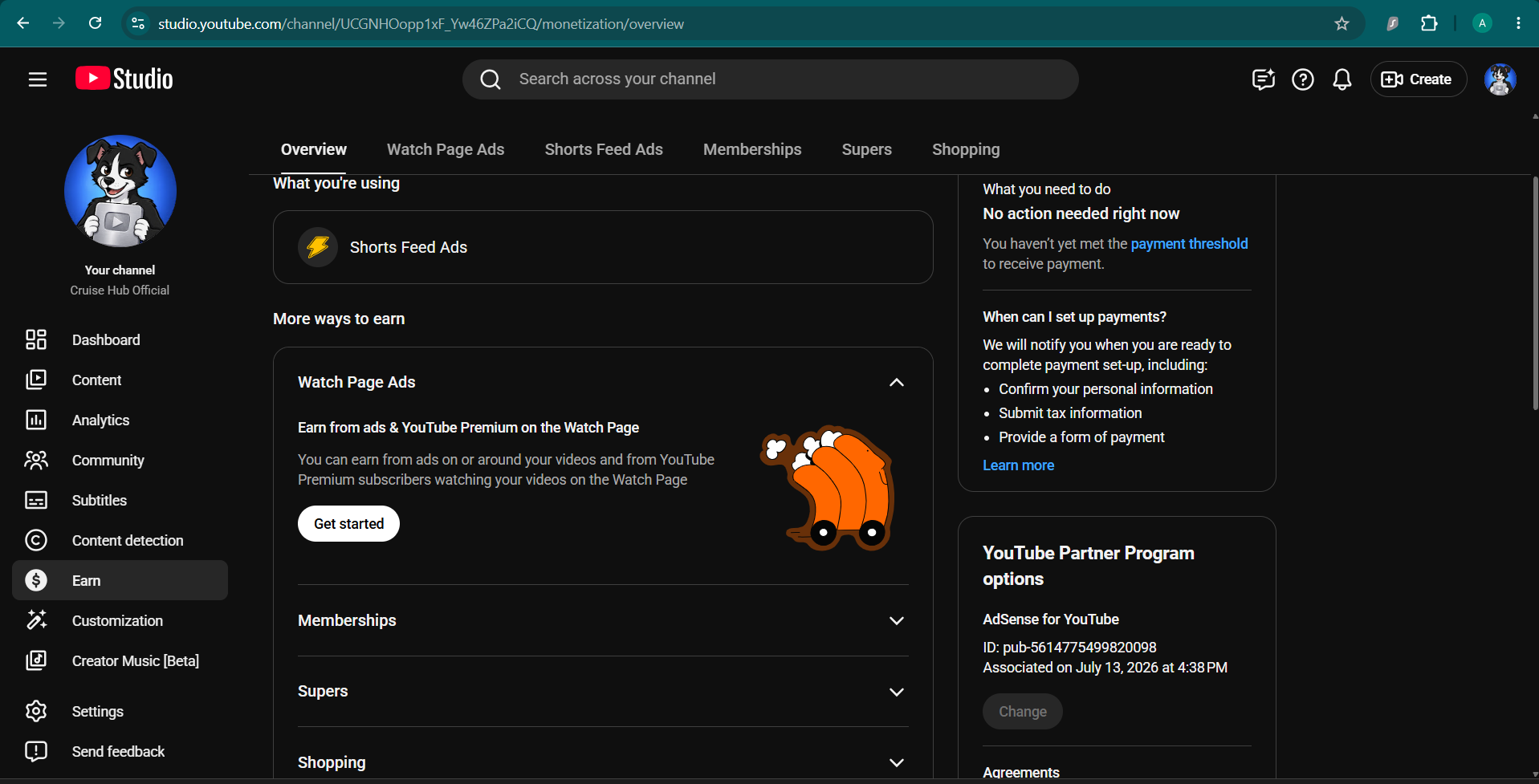Screen dimensions: 1539x784
Task: Switch to the Overview tab
Action: click(314, 149)
